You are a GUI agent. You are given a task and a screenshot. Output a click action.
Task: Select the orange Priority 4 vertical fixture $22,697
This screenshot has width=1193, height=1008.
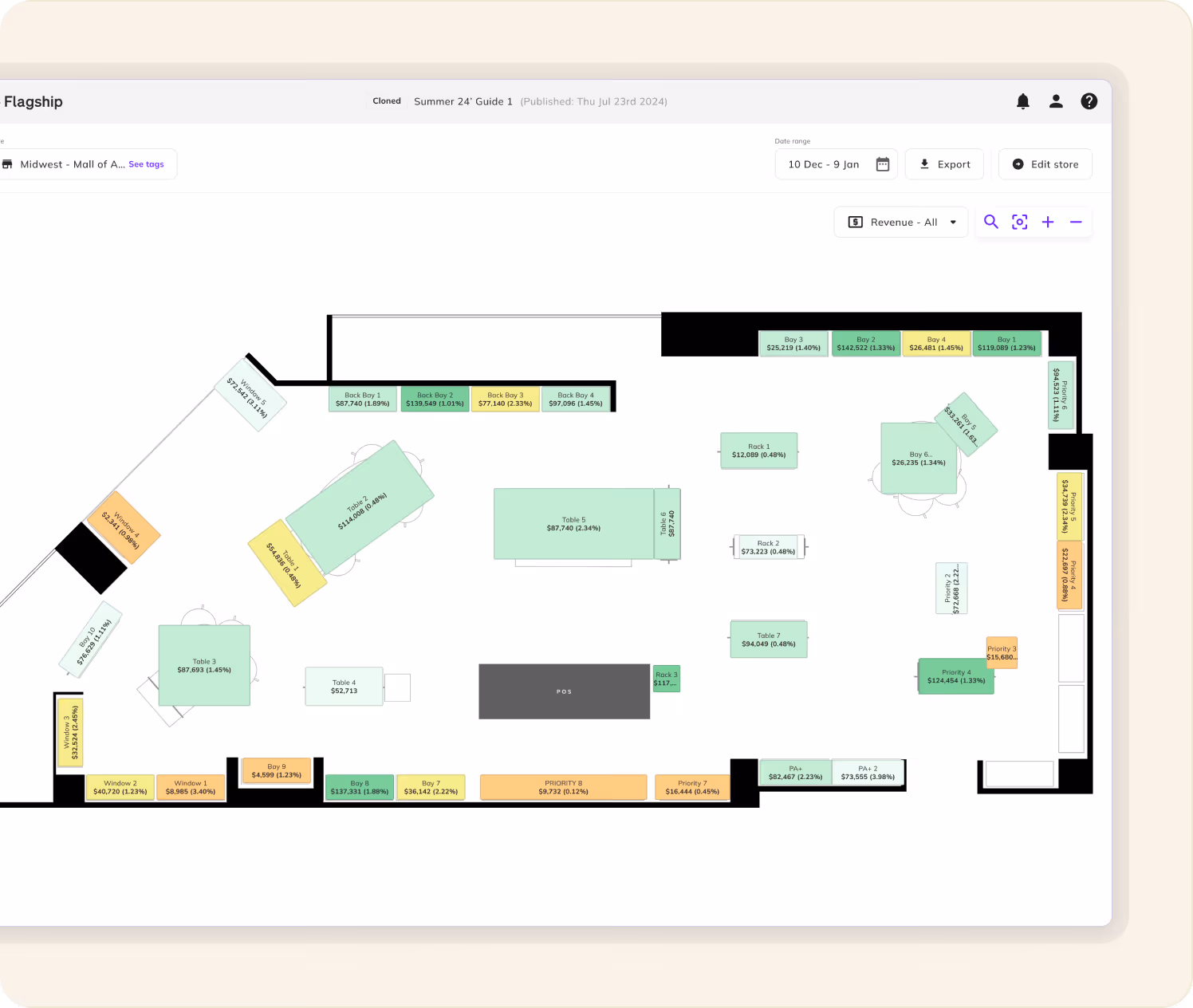[1069, 575]
